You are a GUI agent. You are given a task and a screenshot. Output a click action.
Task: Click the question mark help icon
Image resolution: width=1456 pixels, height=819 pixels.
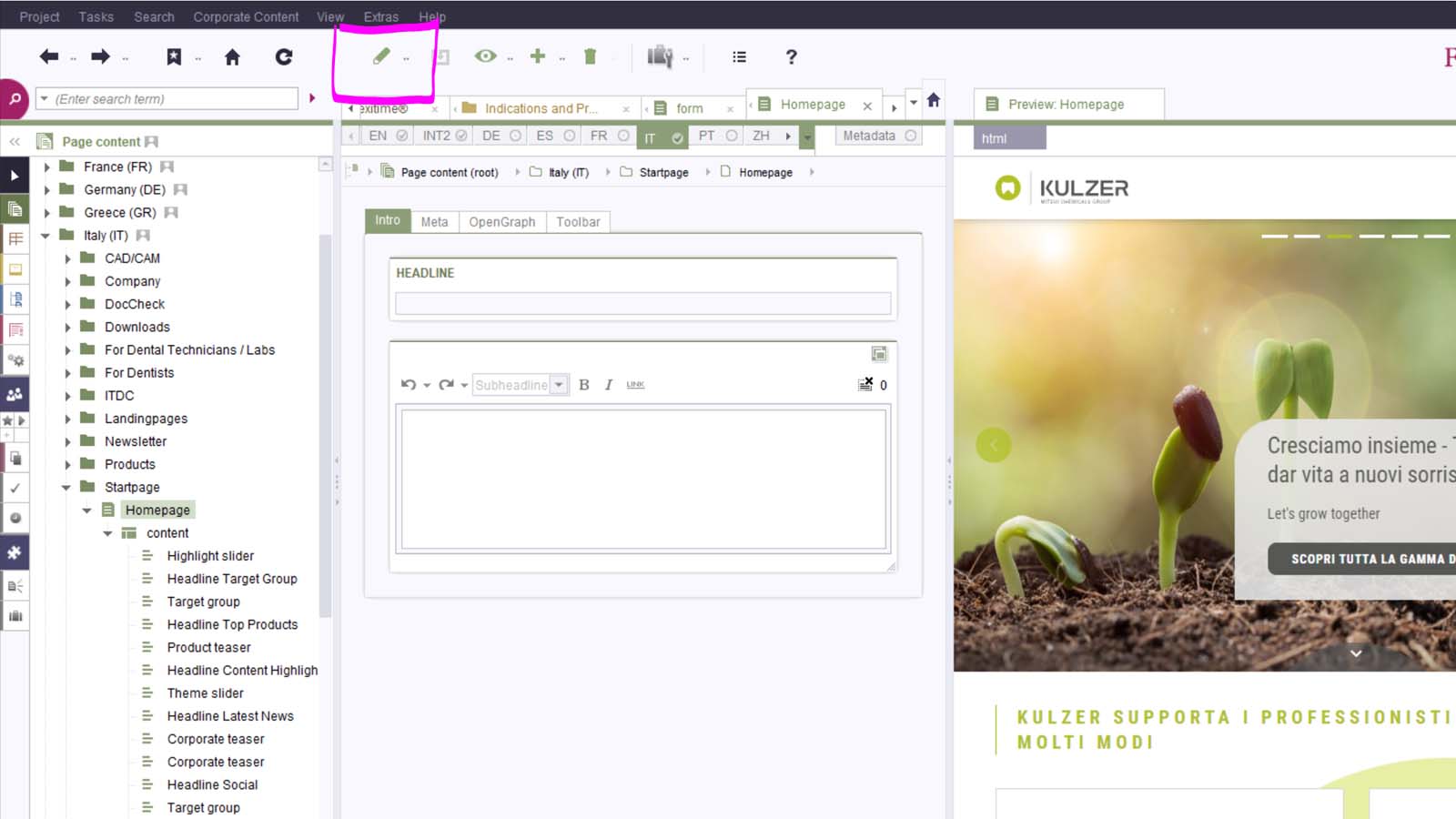791,56
